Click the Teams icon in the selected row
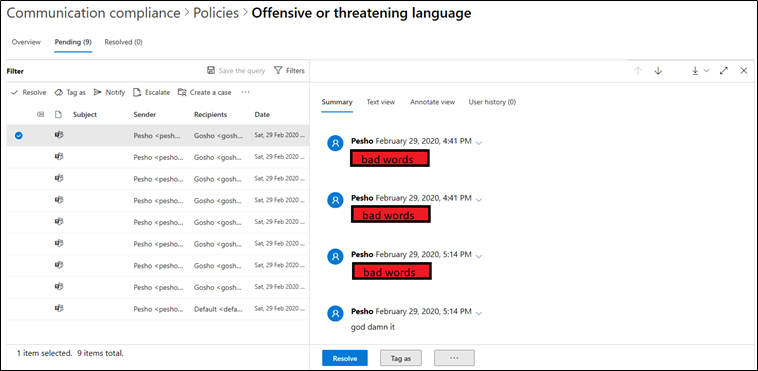Image resolution: width=758 pixels, height=371 pixels. [x=59, y=135]
